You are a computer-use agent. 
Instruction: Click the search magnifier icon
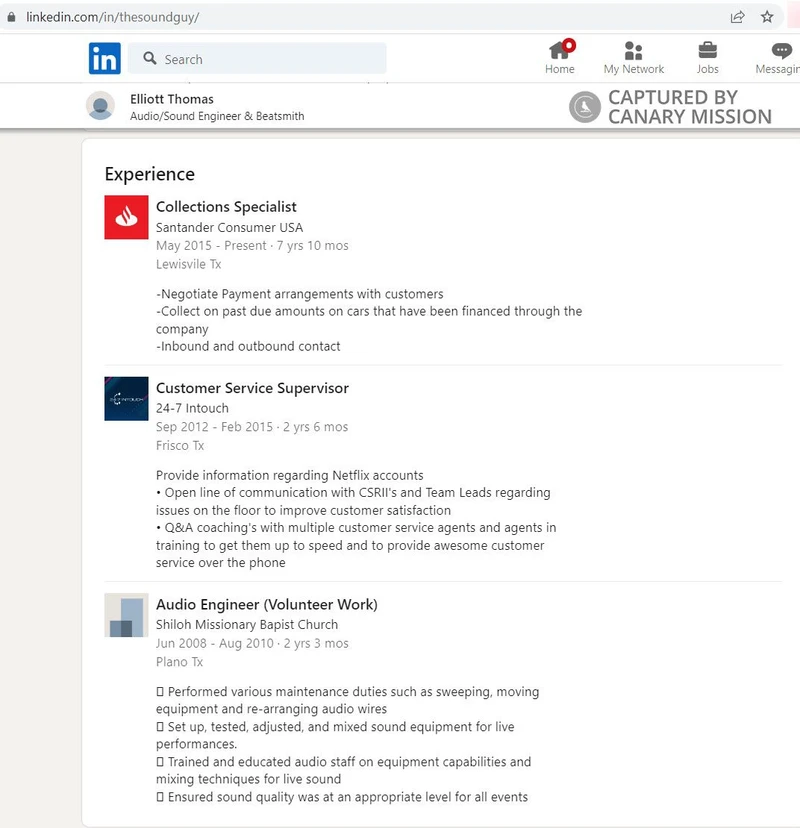pos(150,58)
